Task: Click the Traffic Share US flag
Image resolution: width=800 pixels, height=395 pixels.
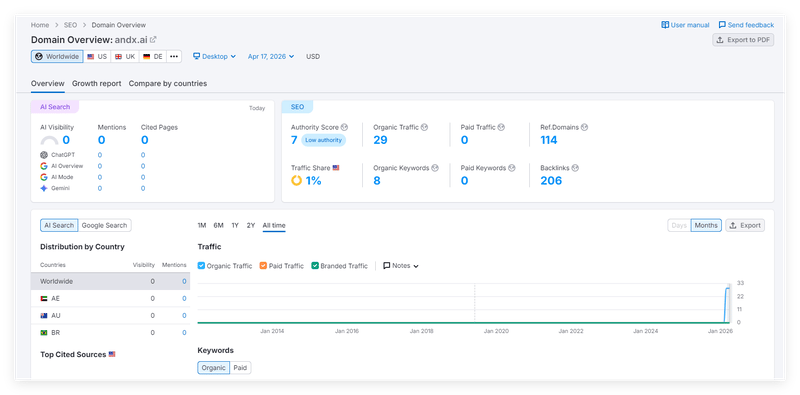Action: pyautogui.click(x=336, y=168)
